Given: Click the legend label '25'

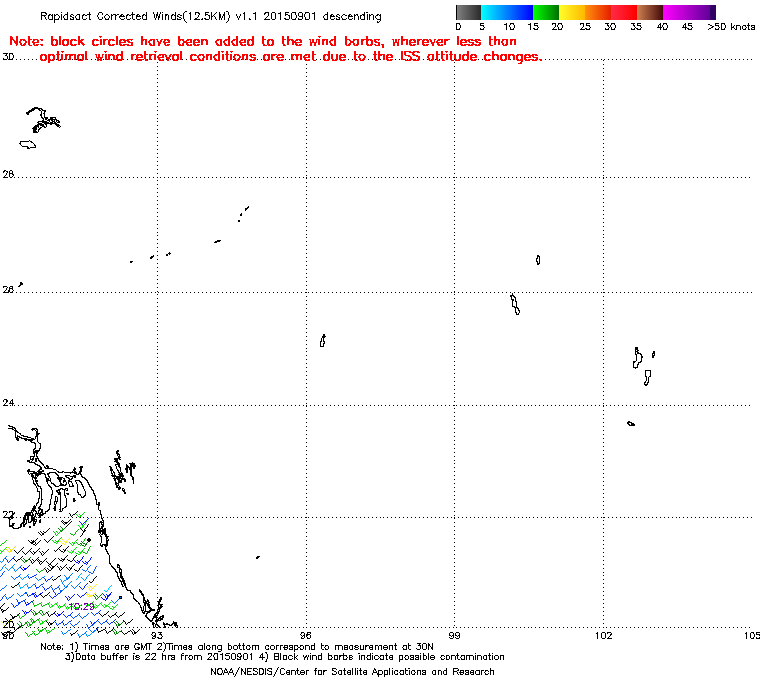Looking at the screenshot, I should (x=585, y=27).
